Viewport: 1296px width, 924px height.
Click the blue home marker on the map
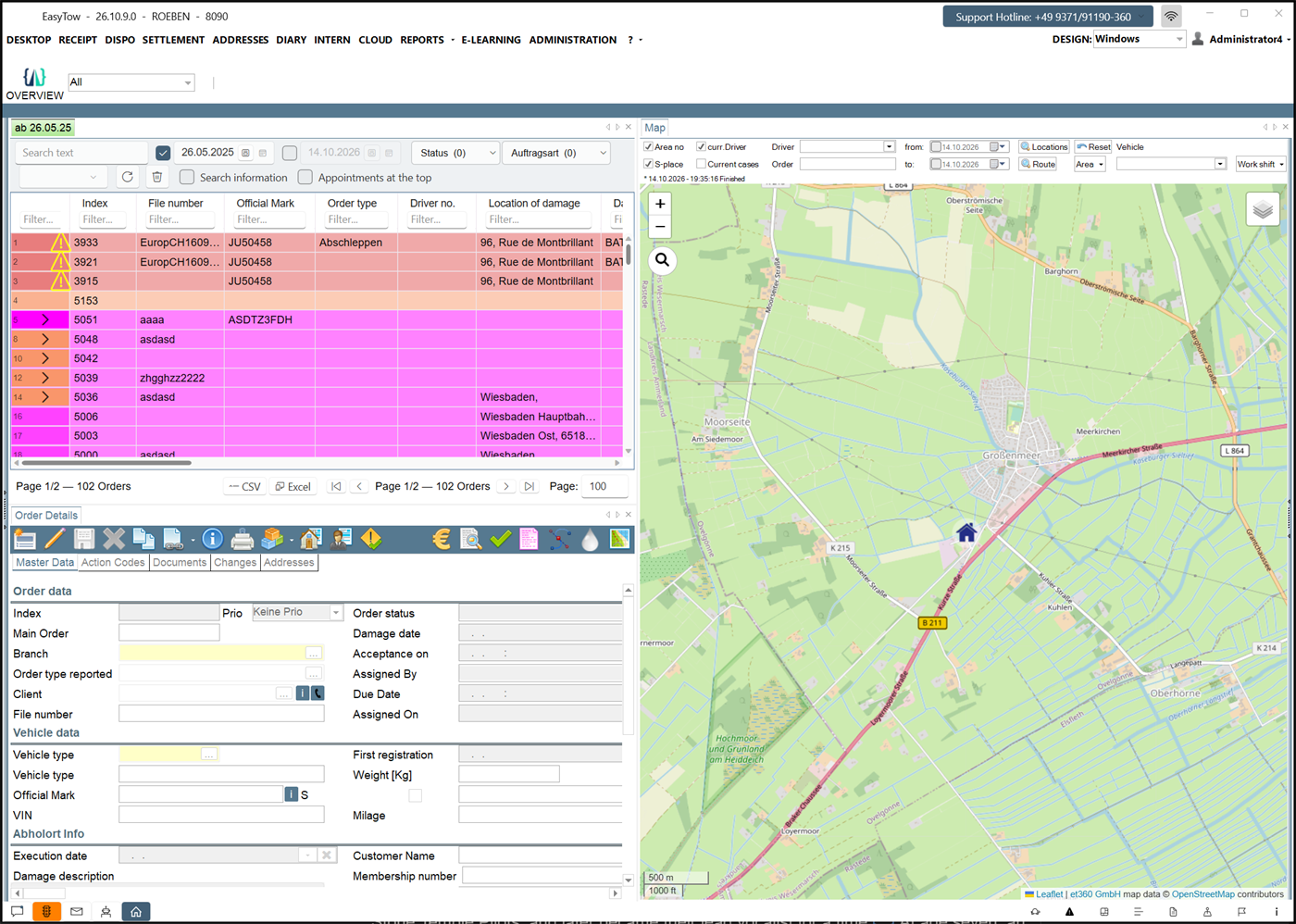966,531
